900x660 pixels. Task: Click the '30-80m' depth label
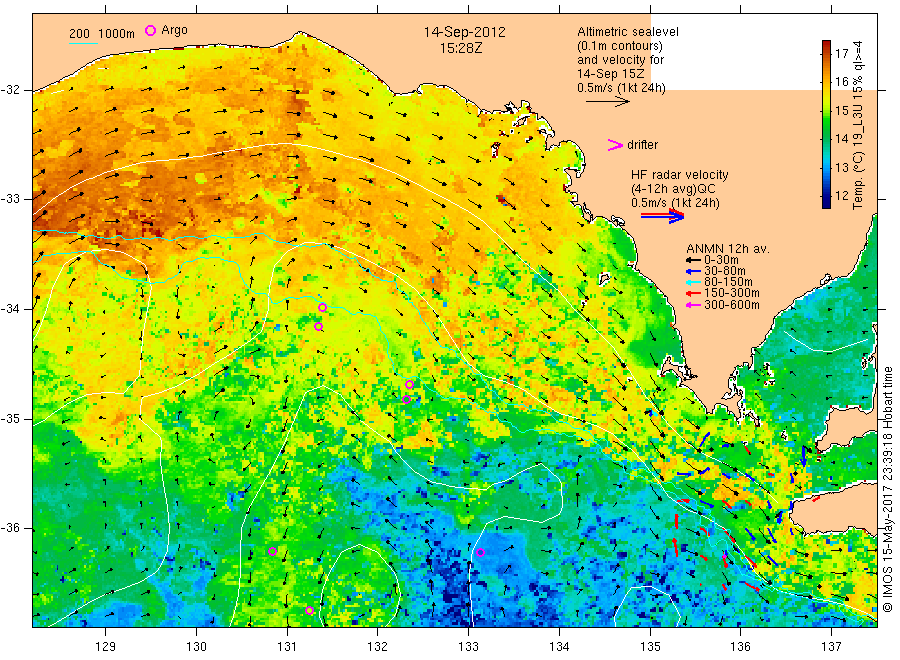(x=725, y=271)
